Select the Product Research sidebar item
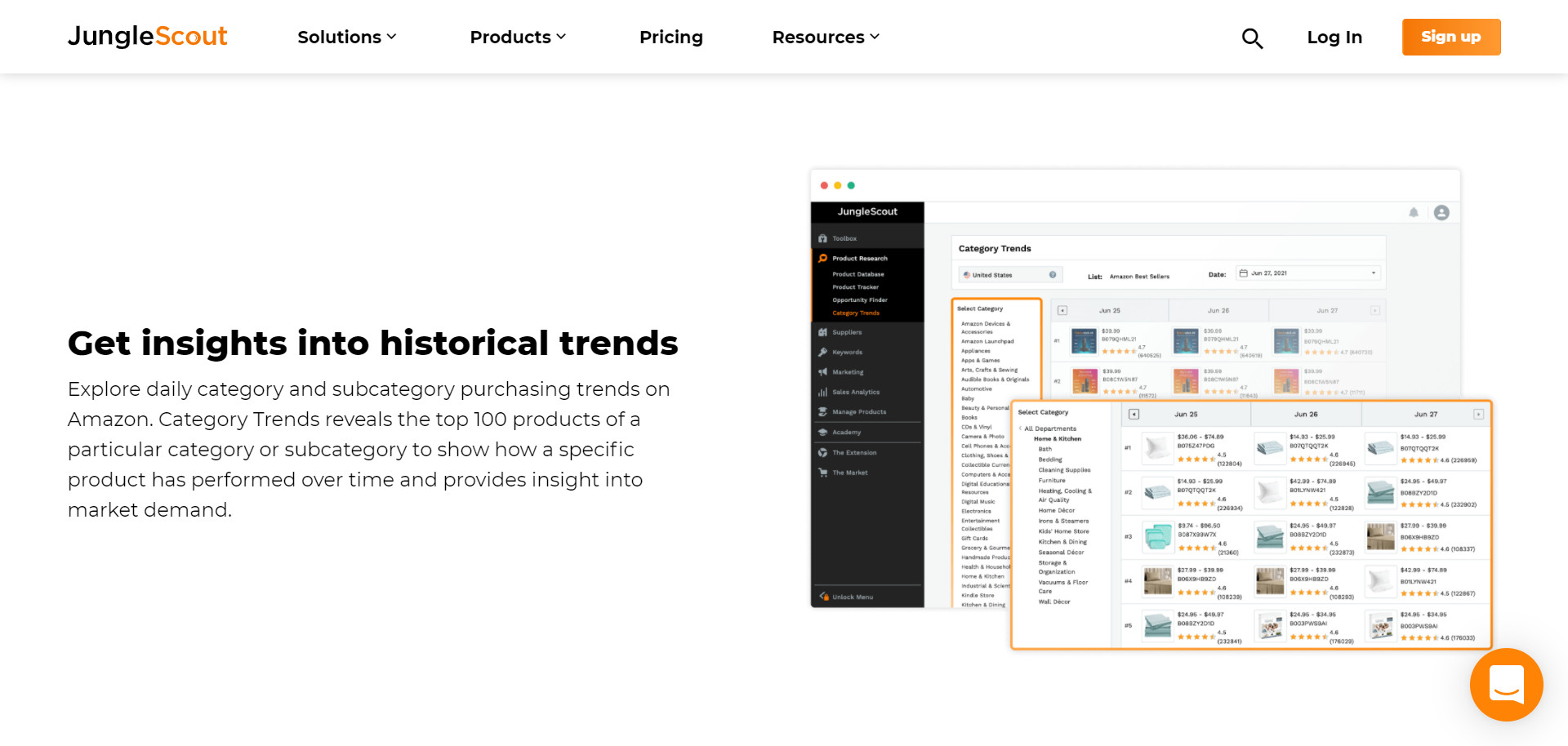The image size is (1568, 746). (x=860, y=258)
